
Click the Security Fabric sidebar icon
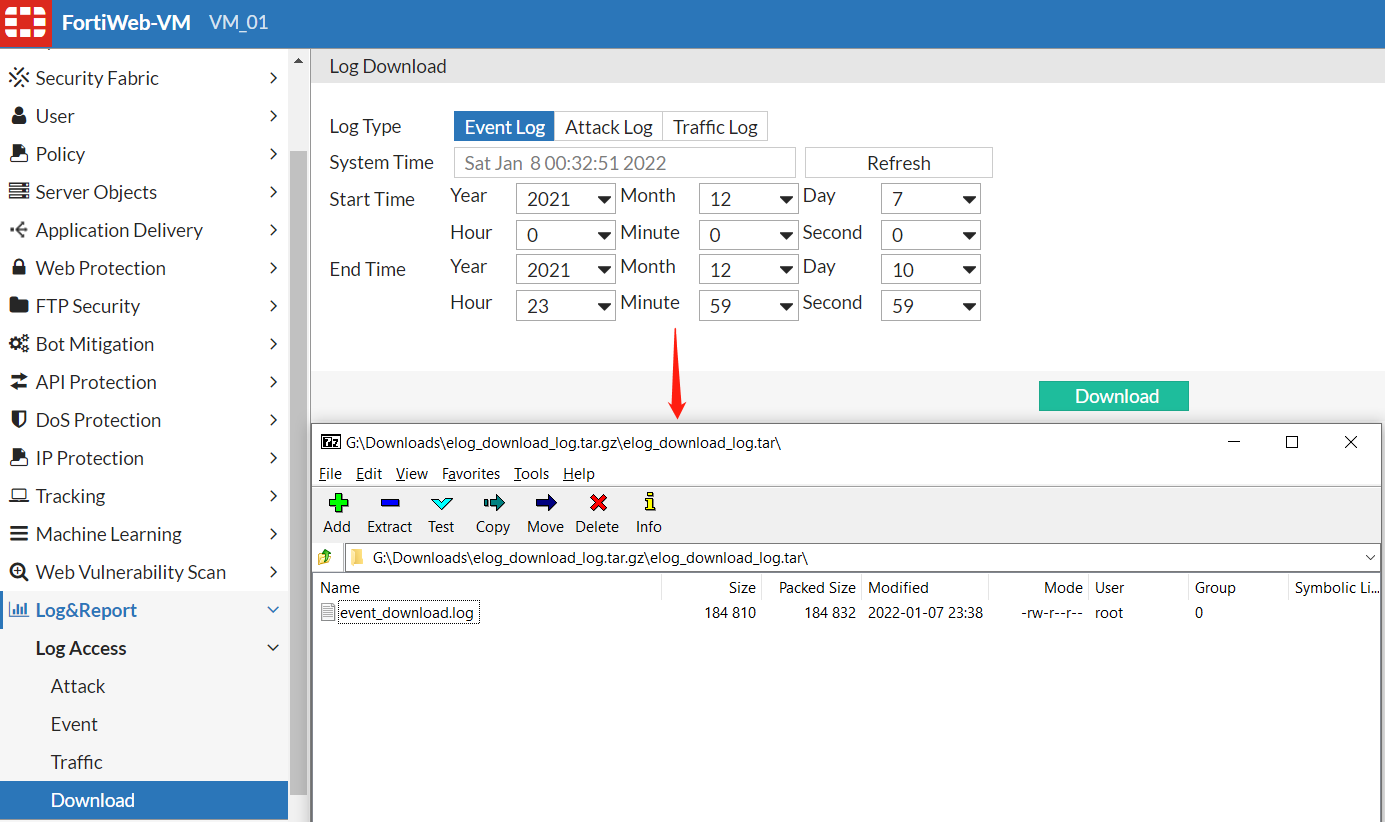(18, 78)
